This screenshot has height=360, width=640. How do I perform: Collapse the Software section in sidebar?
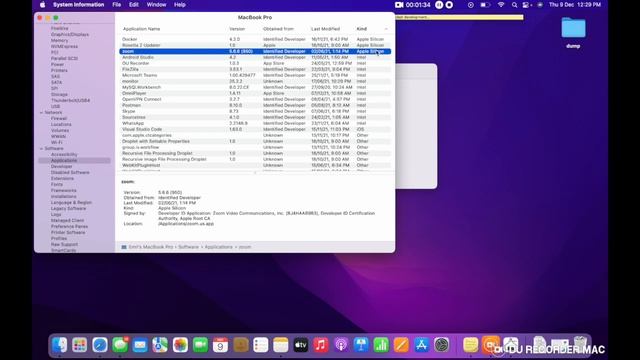41,149
